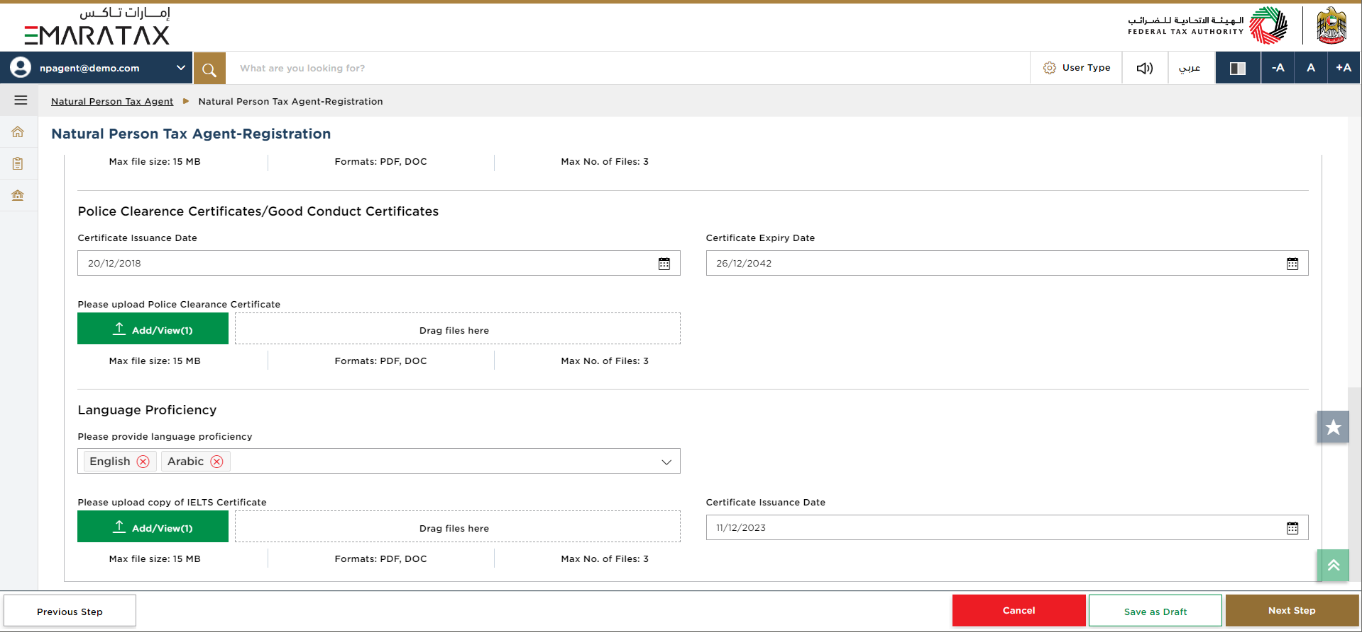Click the Previous Step button
The height and width of the screenshot is (632, 1362).
point(70,611)
